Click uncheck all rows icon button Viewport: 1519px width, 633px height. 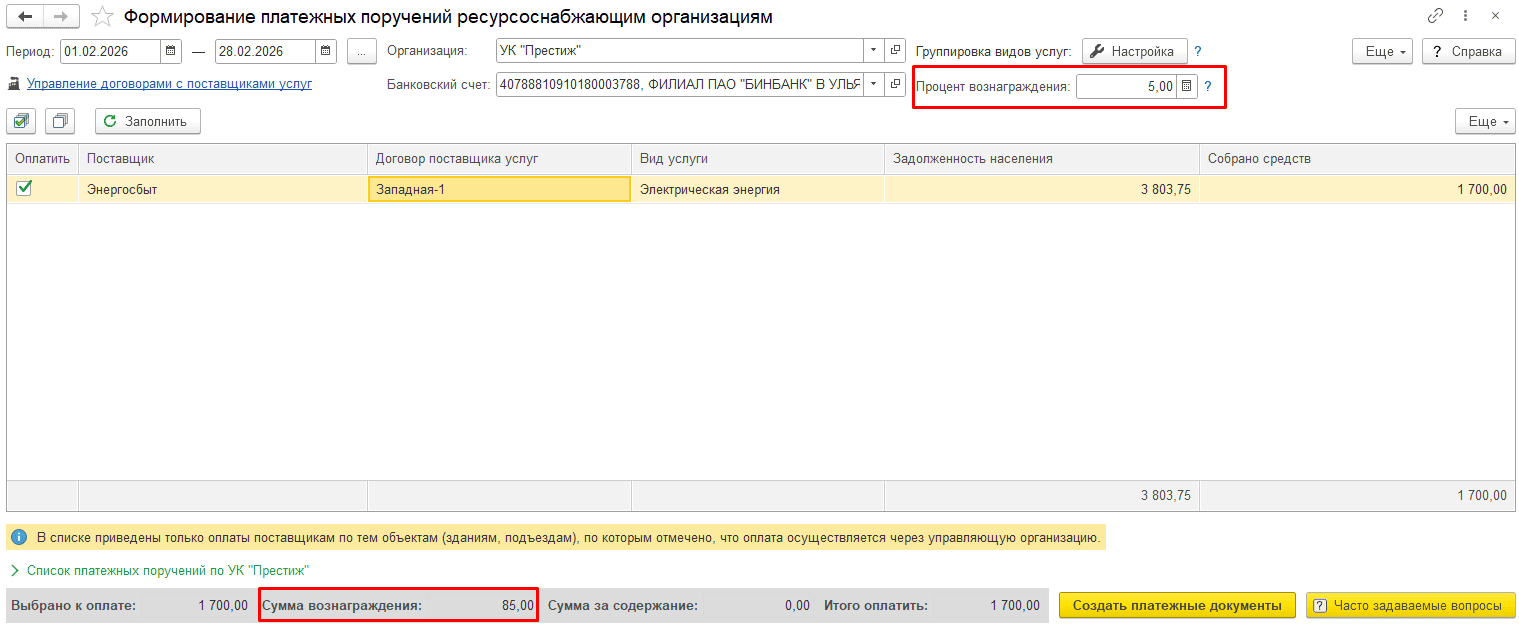tap(61, 121)
